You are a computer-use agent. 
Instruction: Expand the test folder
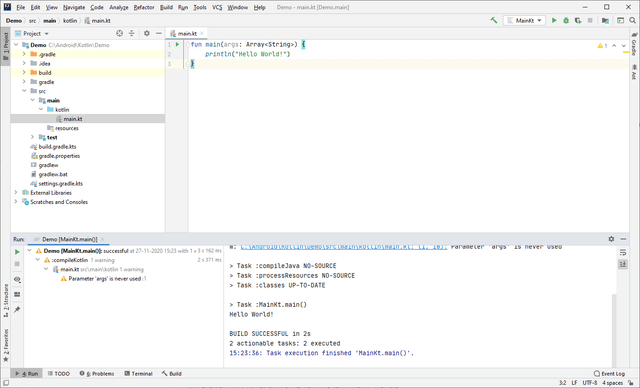coord(32,137)
